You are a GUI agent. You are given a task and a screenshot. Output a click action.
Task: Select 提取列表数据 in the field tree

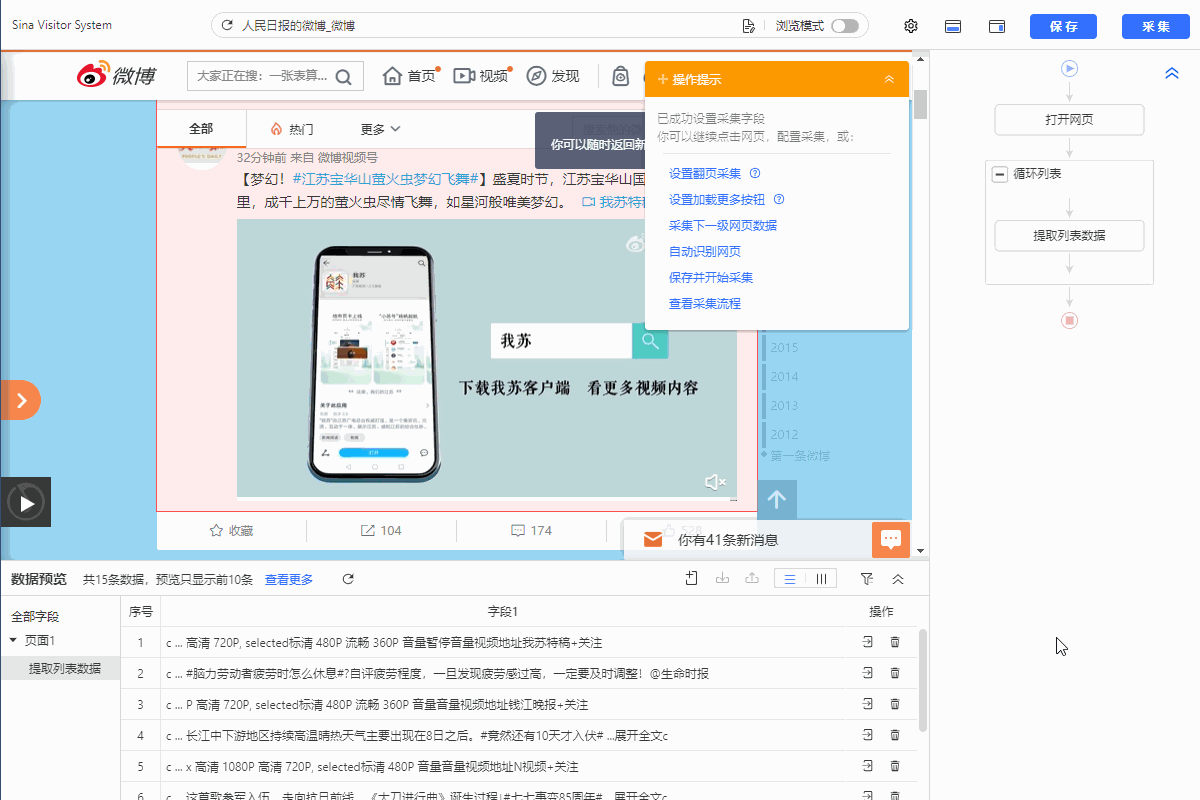click(65, 668)
